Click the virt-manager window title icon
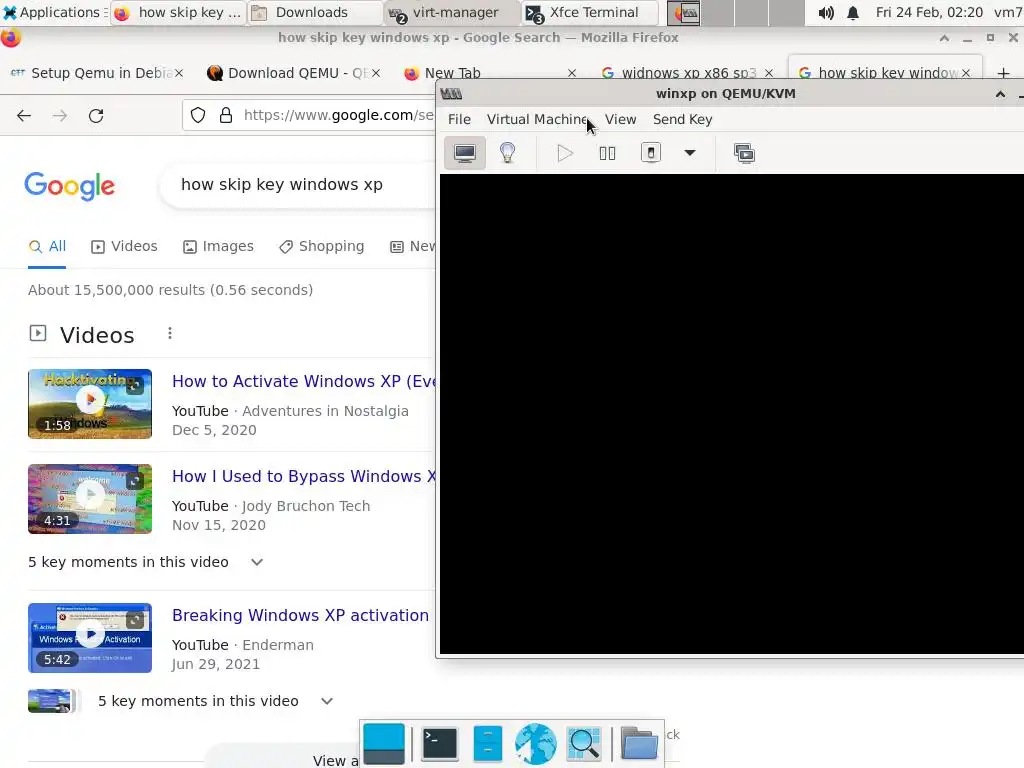1024x768 pixels. coord(451,94)
